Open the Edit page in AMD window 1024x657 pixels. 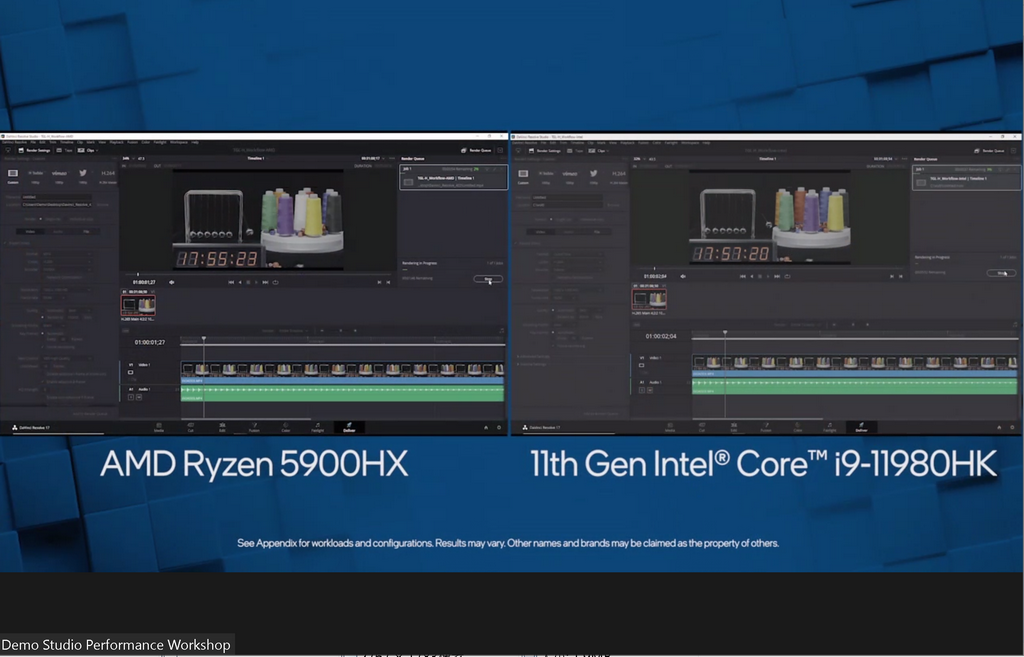[222, 428]
